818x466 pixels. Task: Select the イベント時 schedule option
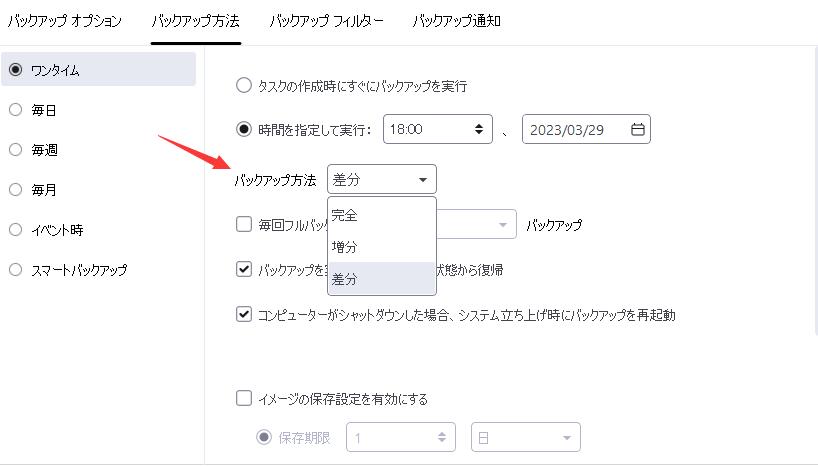(x=16, y=230)
